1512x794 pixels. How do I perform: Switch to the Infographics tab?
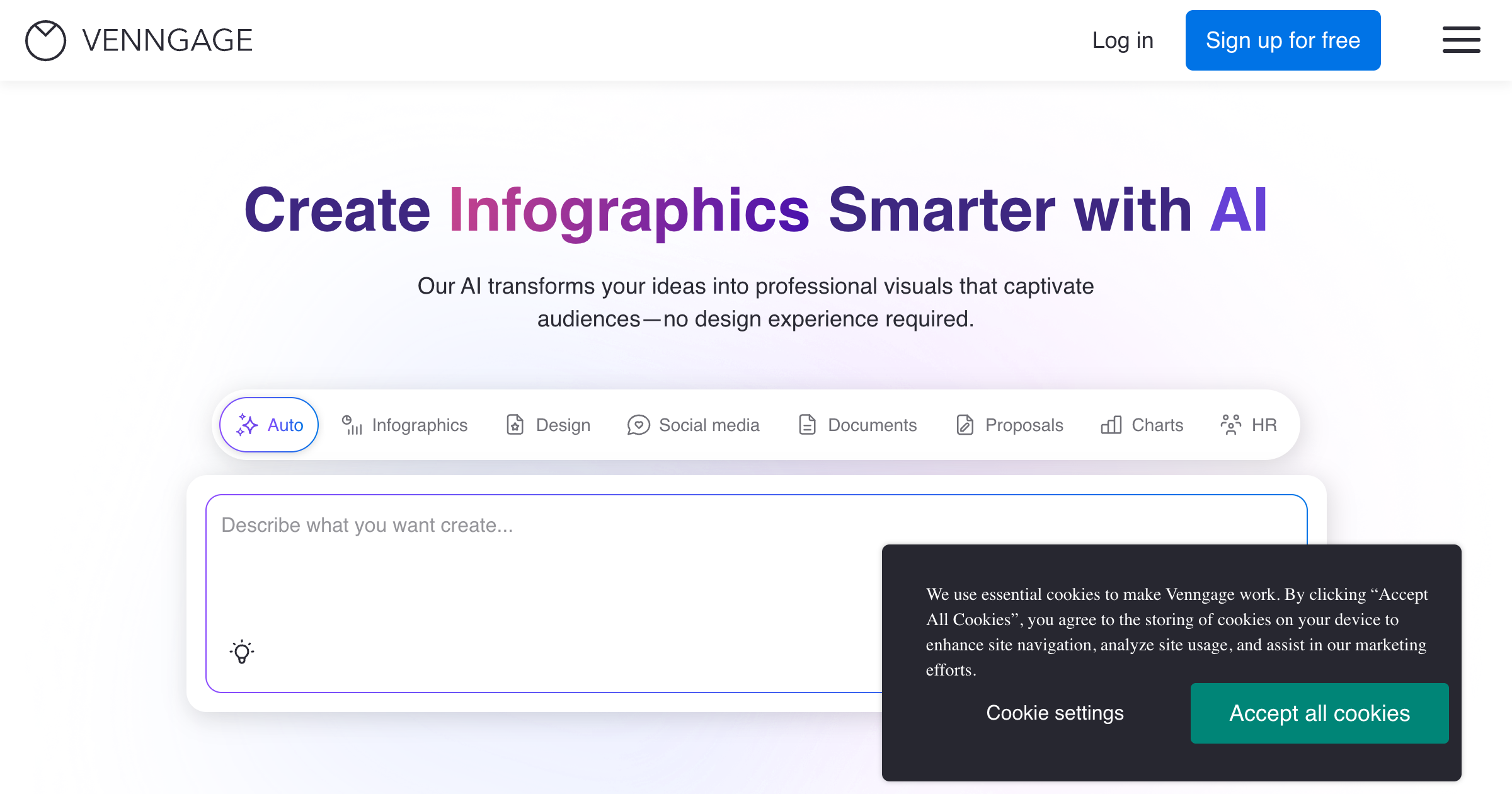pos(404,425)
